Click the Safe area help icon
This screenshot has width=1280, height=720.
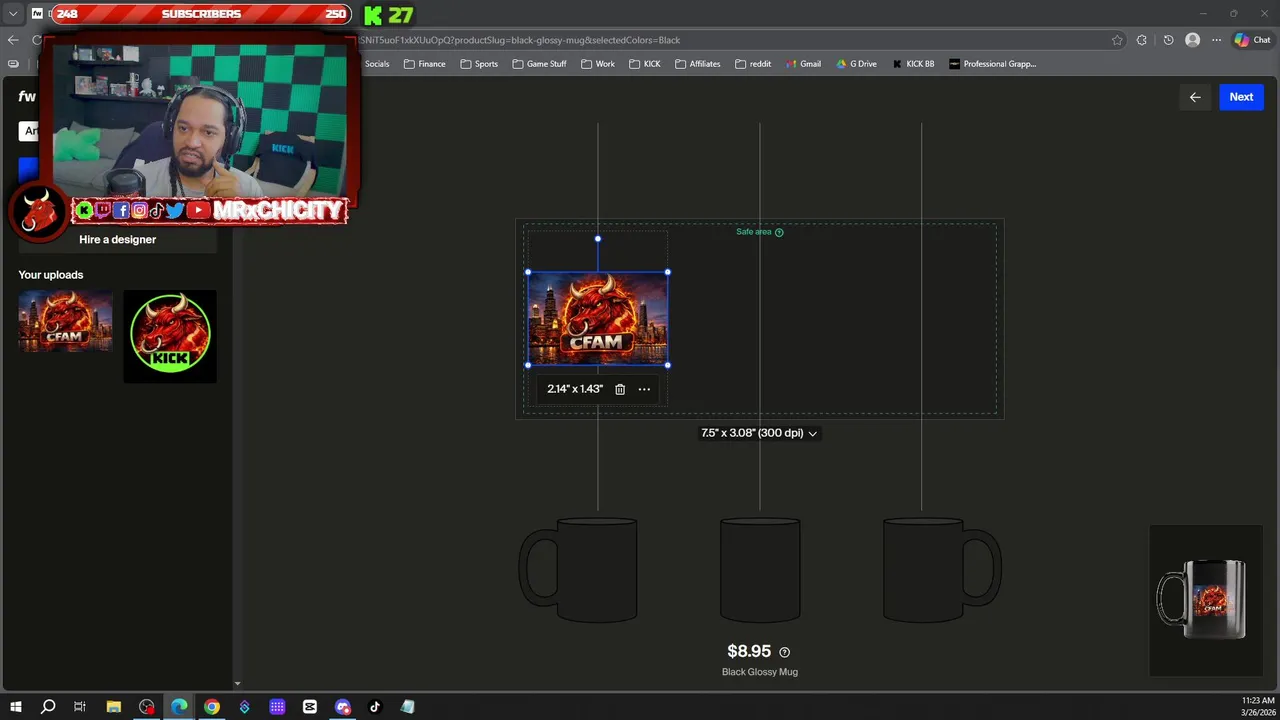point(779,232)
